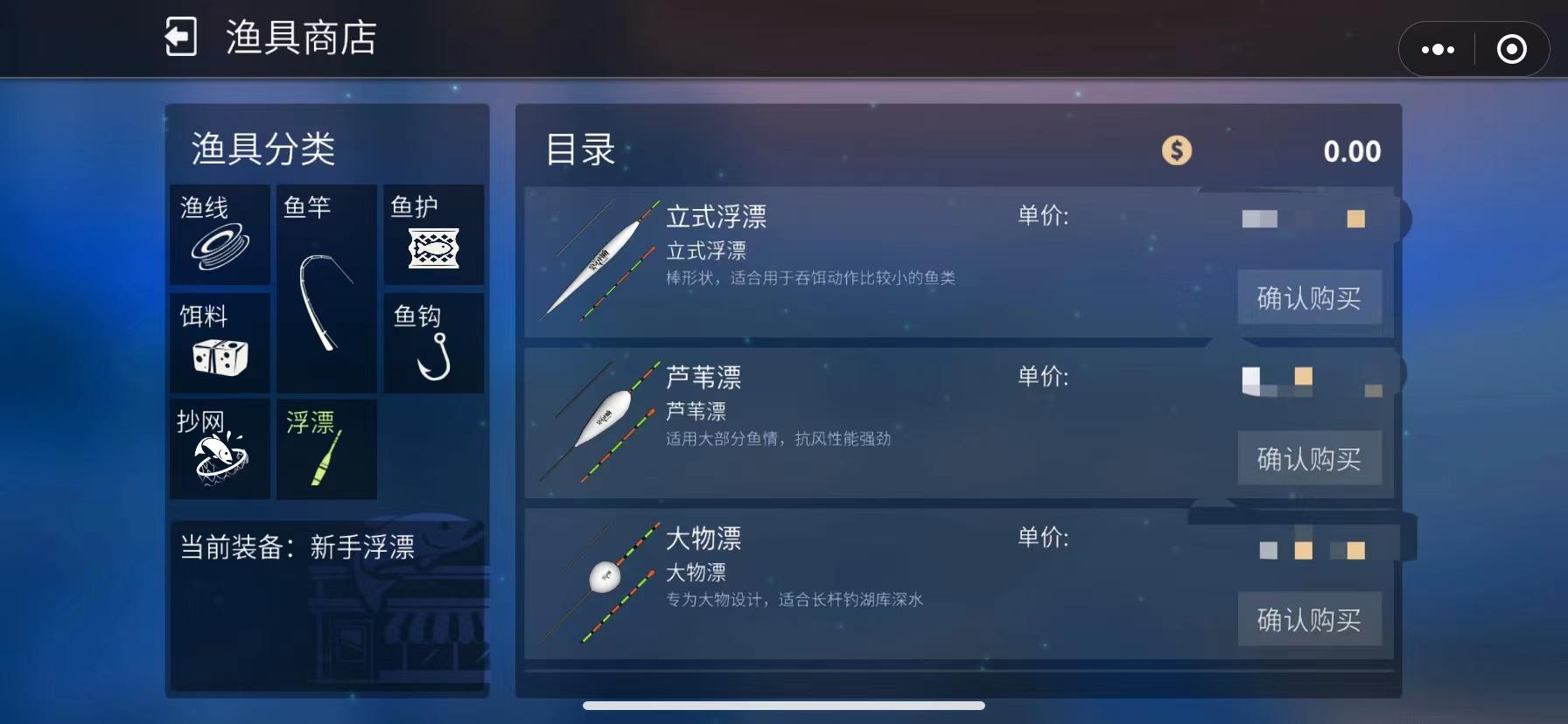Screen dimensions: 1568x724
Task: Select the 饵料 bait category
Action: coord(220,342)
